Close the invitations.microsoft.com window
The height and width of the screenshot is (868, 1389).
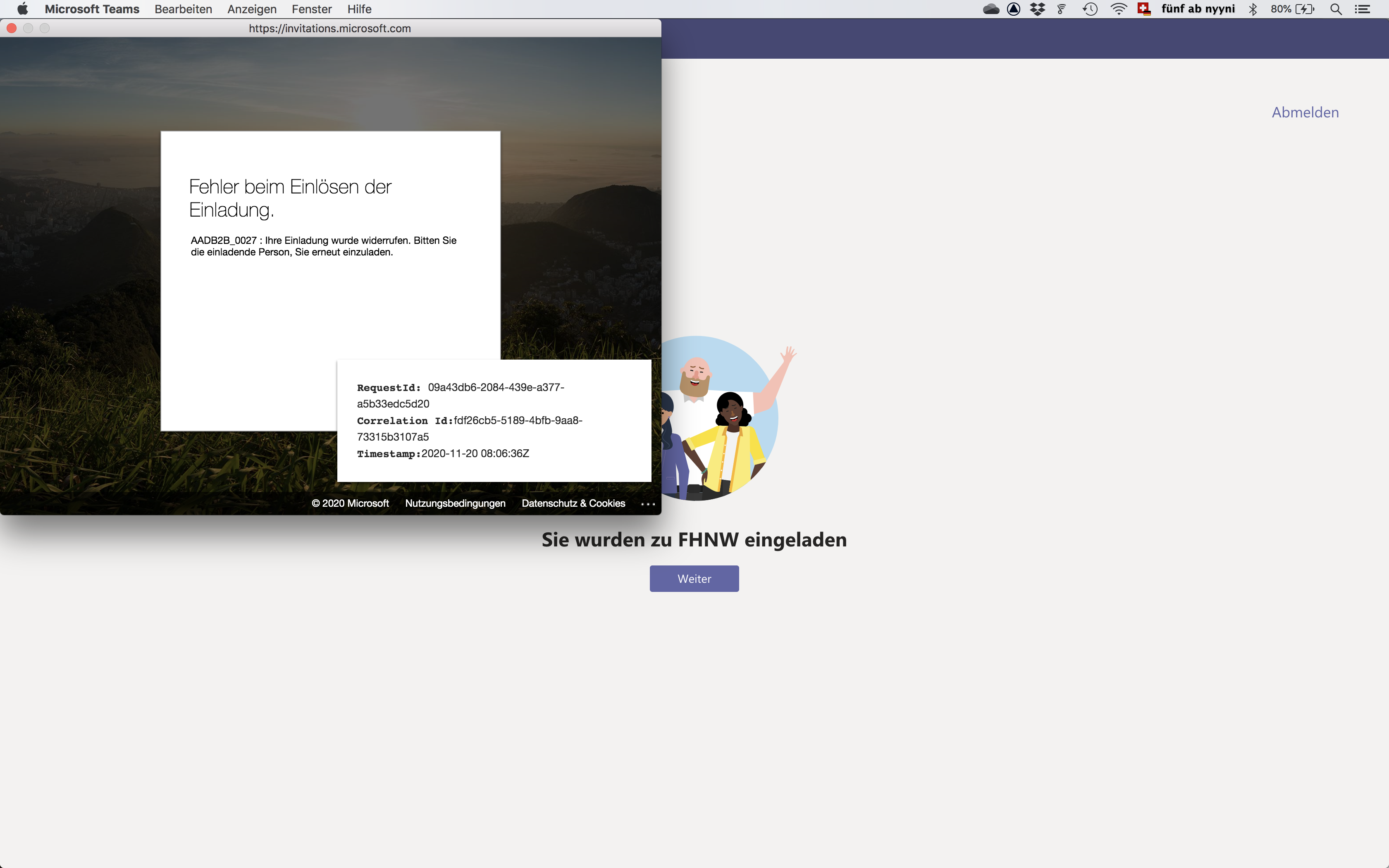pos(12,28)
